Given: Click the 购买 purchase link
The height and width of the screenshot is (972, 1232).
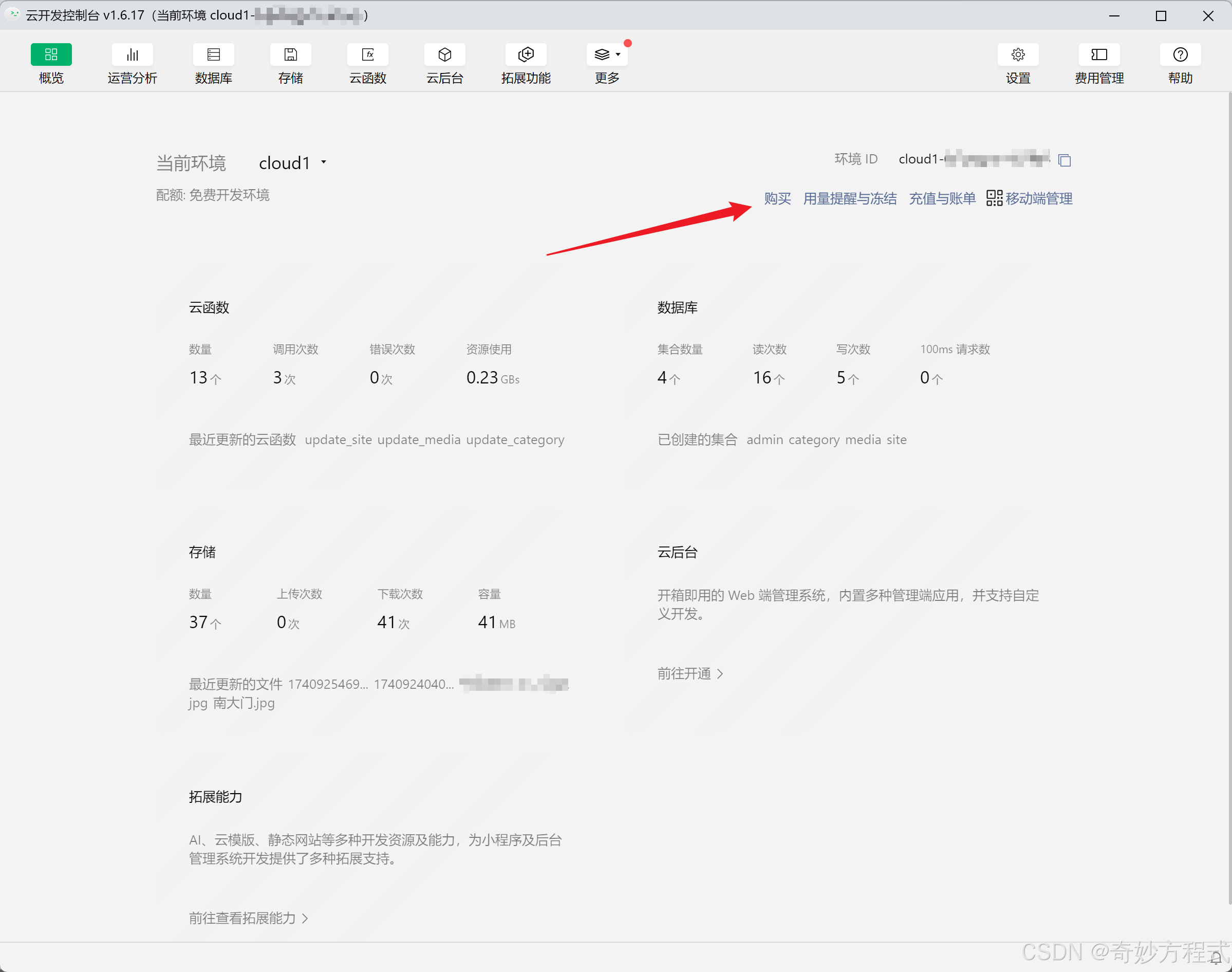Looking at the screenshot, I should [x=777, y=198].
